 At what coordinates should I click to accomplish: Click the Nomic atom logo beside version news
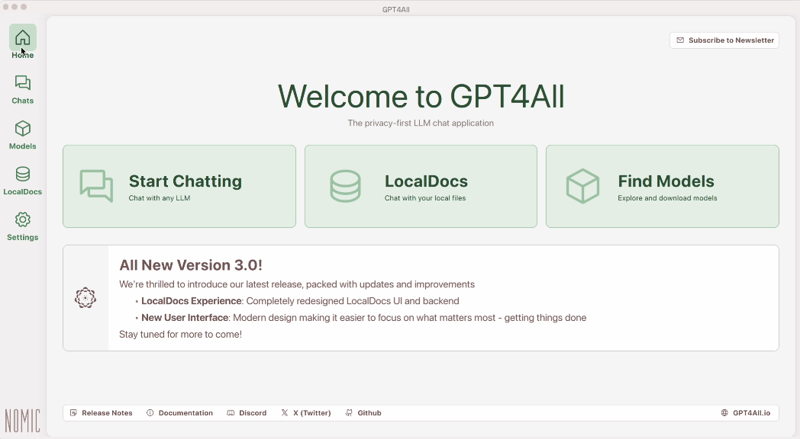point(85,298)
